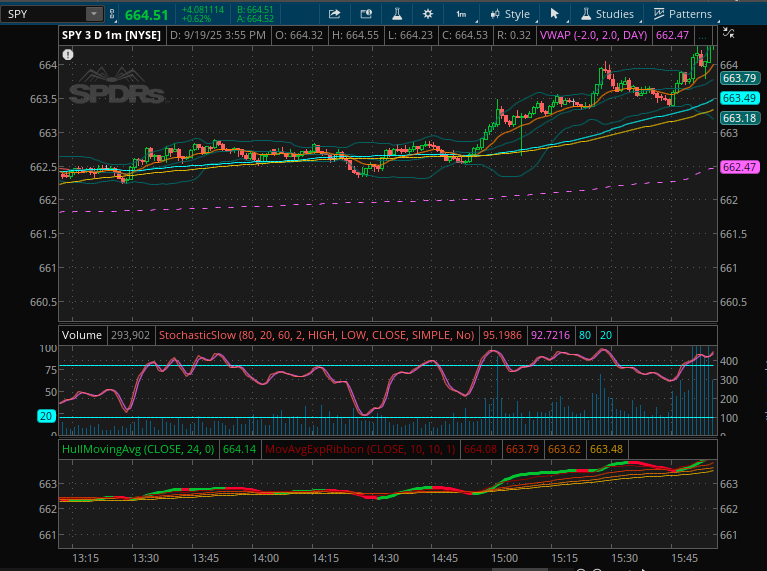
Task: Click the magenta 662.47 price label
Action: tap(738, 167)
